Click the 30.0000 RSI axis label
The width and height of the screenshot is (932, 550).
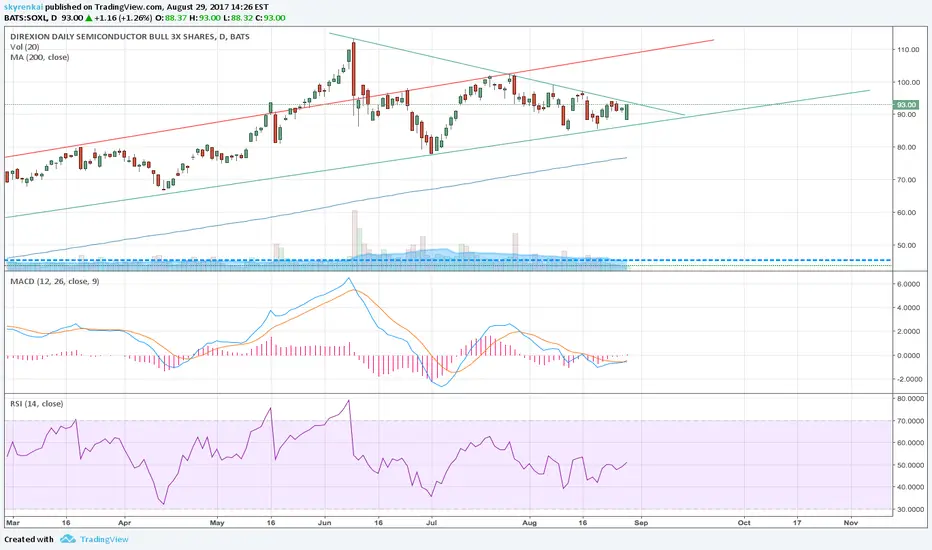[x=910, y=510]
